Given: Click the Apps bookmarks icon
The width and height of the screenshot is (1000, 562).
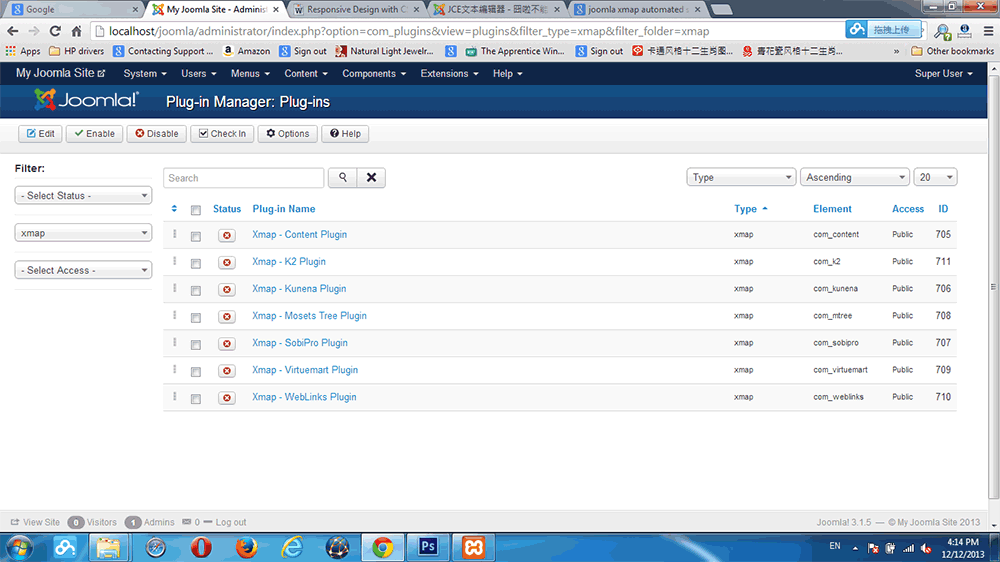Looking at the screenshot, I should click(x=24, y=51).
